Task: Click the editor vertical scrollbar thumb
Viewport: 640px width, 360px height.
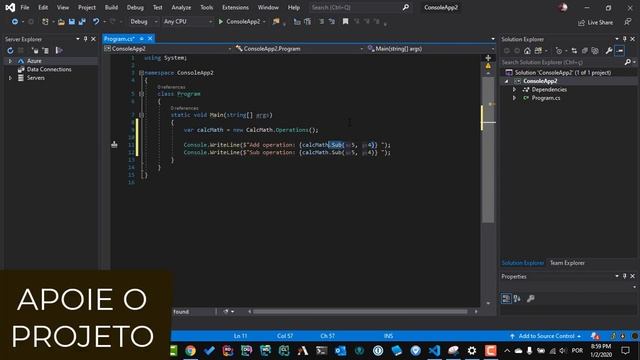Action: 488,149
